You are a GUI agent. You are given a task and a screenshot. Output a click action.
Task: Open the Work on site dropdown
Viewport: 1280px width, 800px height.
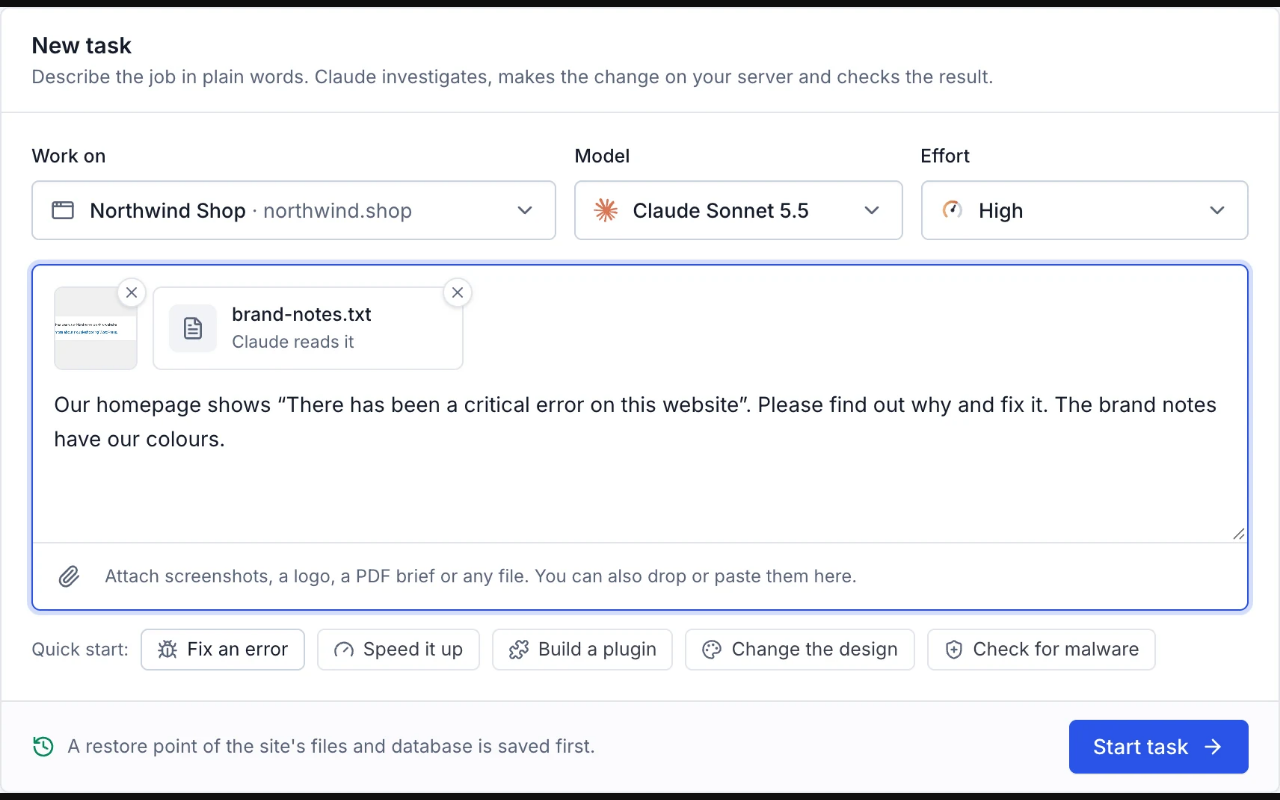point(294,210)
